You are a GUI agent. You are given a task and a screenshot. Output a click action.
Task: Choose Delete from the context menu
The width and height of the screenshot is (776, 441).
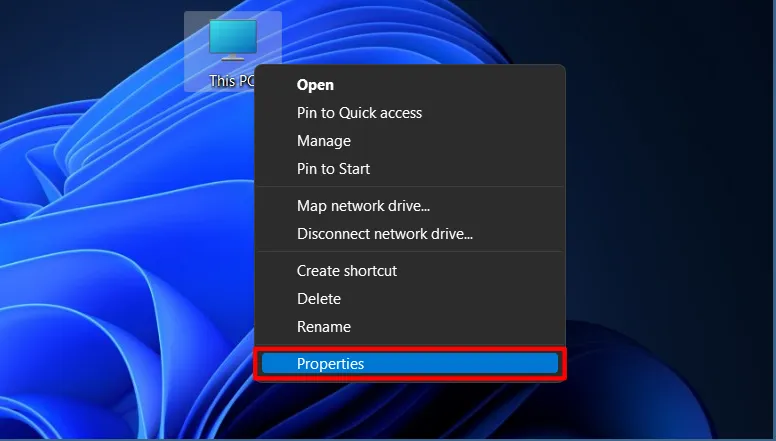[410, 299]
